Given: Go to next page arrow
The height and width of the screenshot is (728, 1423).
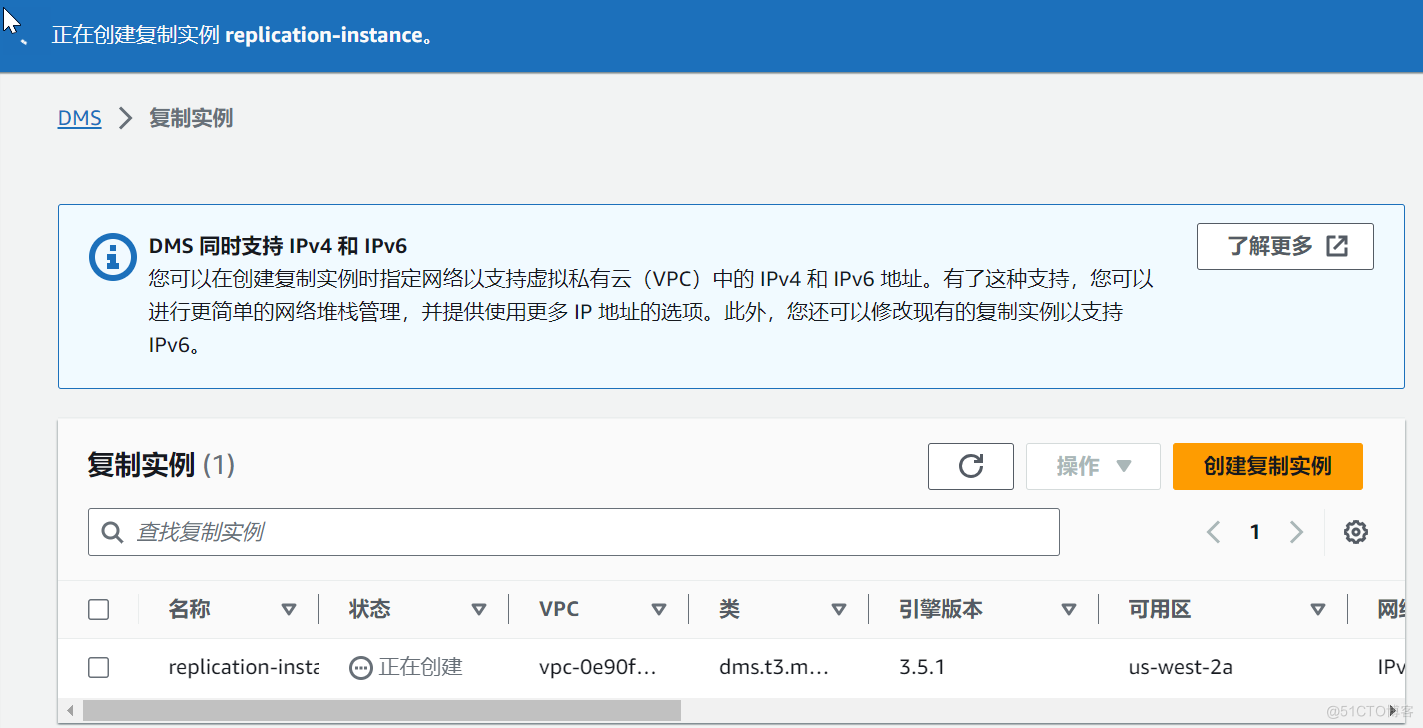Looking at the screenshot, I should tap(1296, 532).
